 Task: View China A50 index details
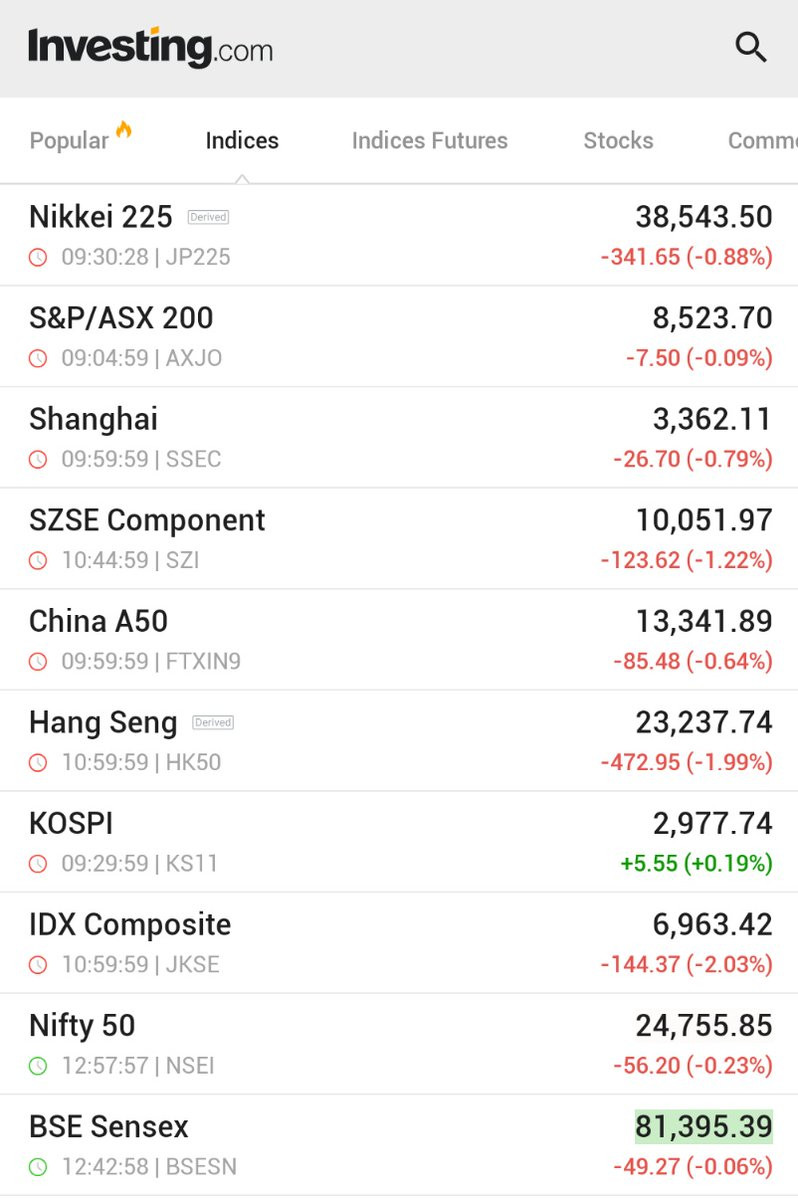click(x=399, y=640)
